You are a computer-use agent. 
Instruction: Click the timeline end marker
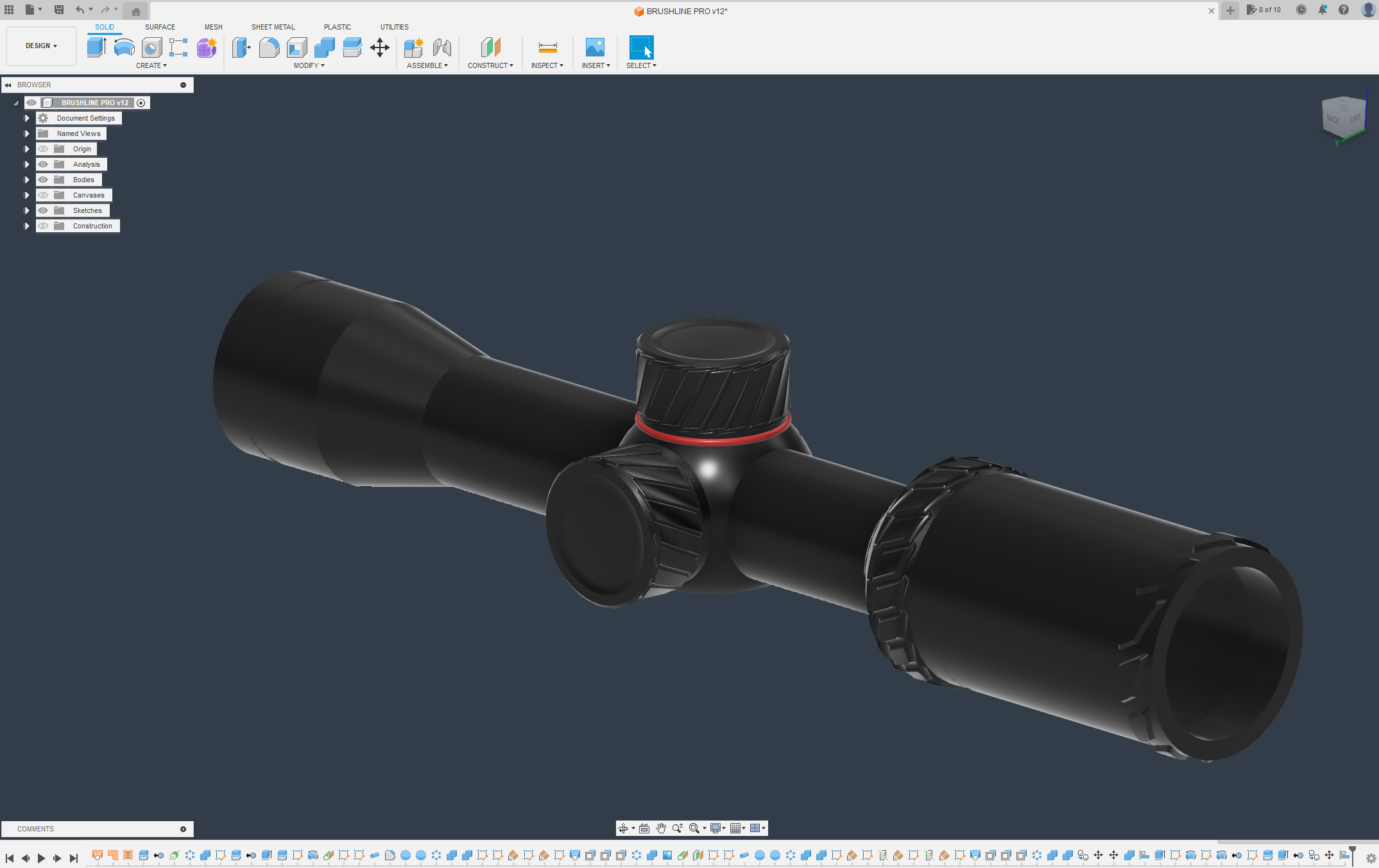point(1352,852)
